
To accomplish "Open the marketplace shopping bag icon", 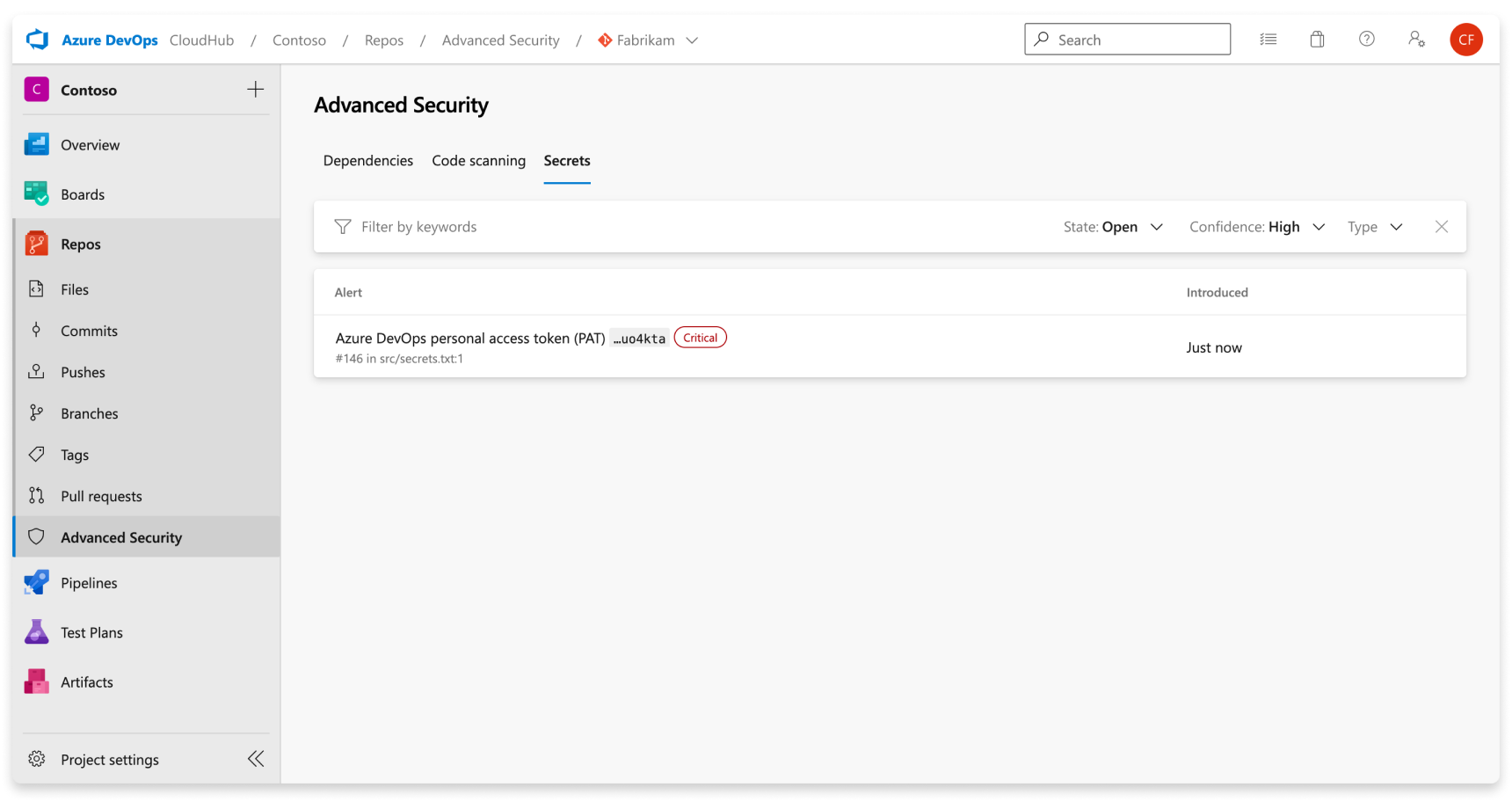I will tap(1317, 40).
